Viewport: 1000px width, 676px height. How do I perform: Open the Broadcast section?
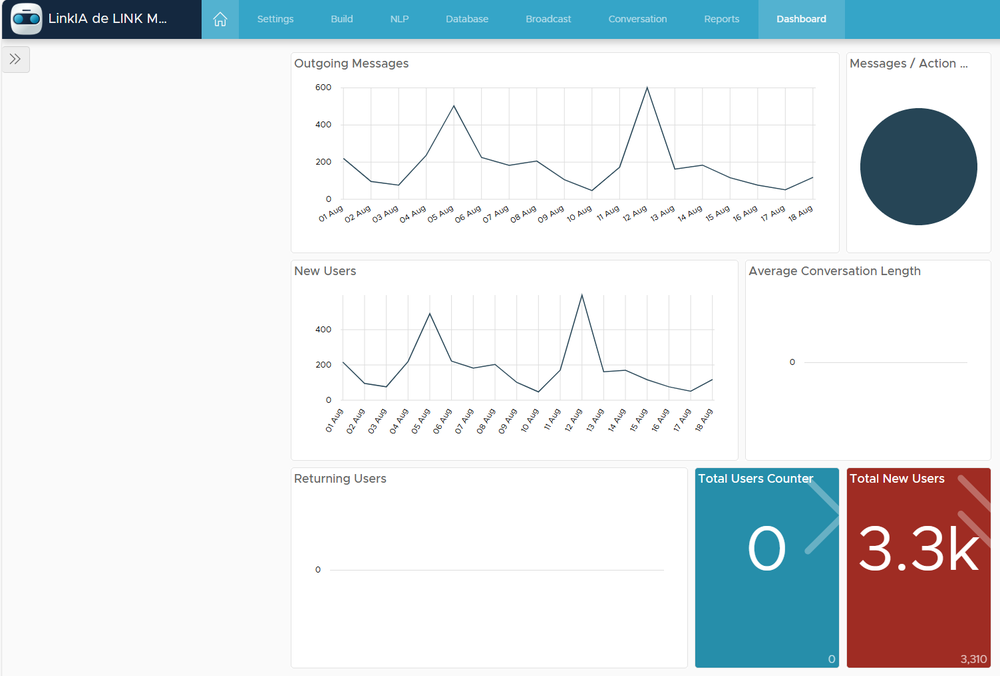point(548,18)
